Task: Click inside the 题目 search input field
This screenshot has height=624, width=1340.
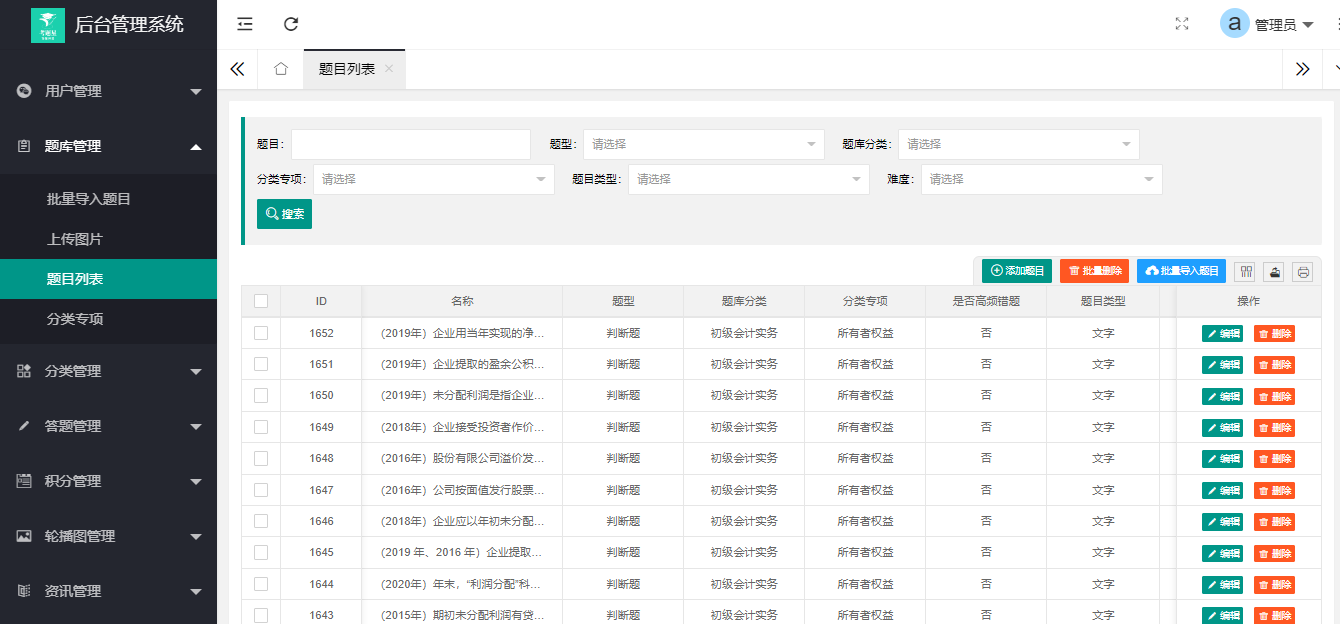Action: click(x=410, y=144)
